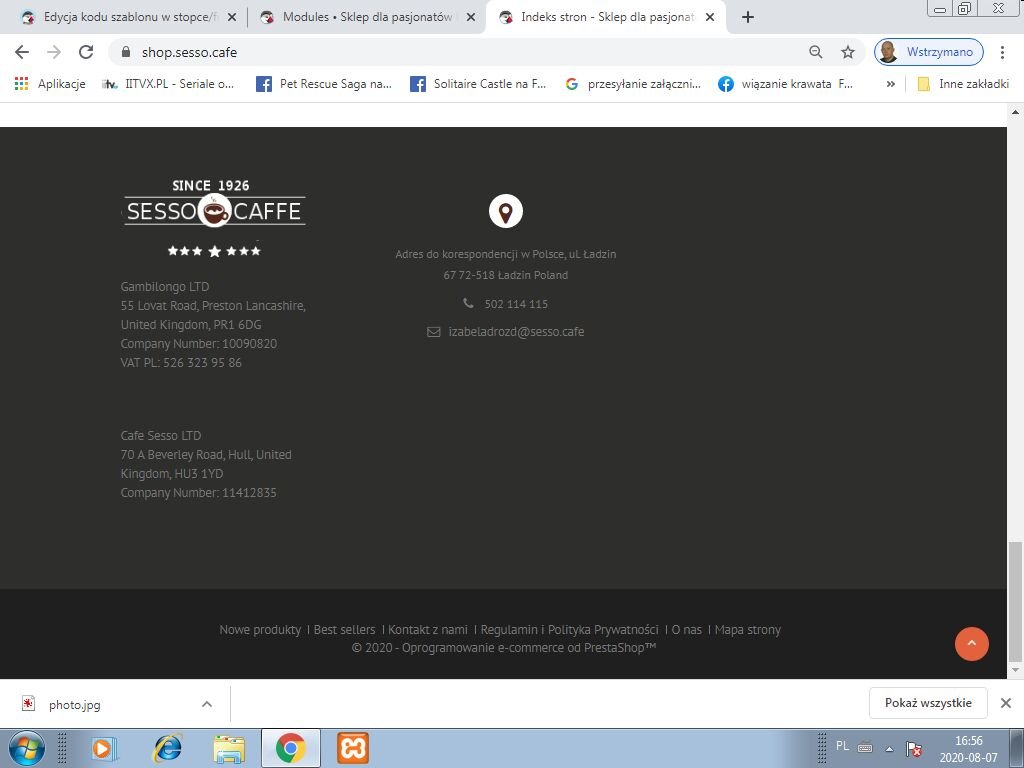Open Windows Start menu orb

coord(27,748)
